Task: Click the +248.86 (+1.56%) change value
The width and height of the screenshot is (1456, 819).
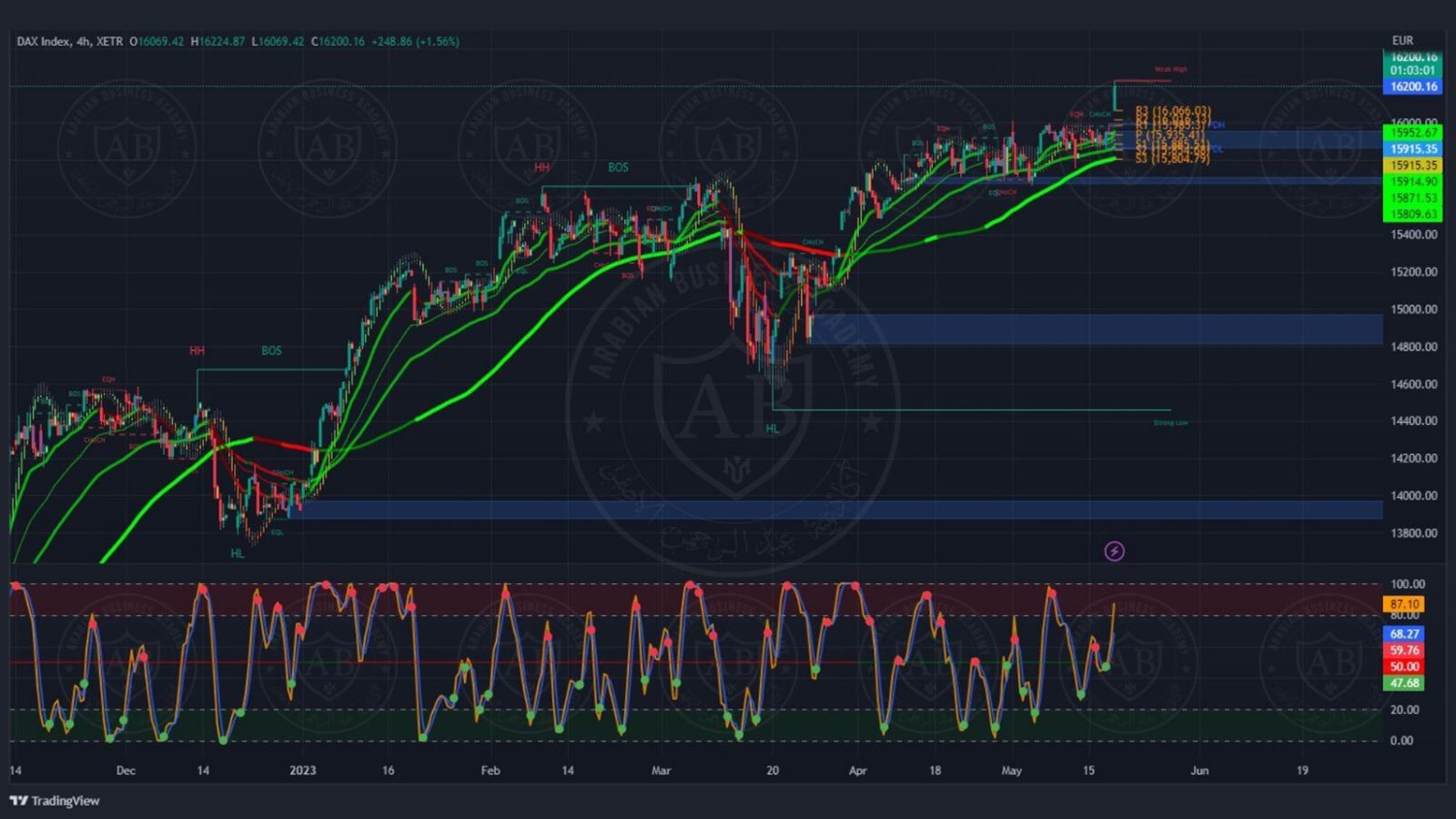Action: (x=415, y=42)
